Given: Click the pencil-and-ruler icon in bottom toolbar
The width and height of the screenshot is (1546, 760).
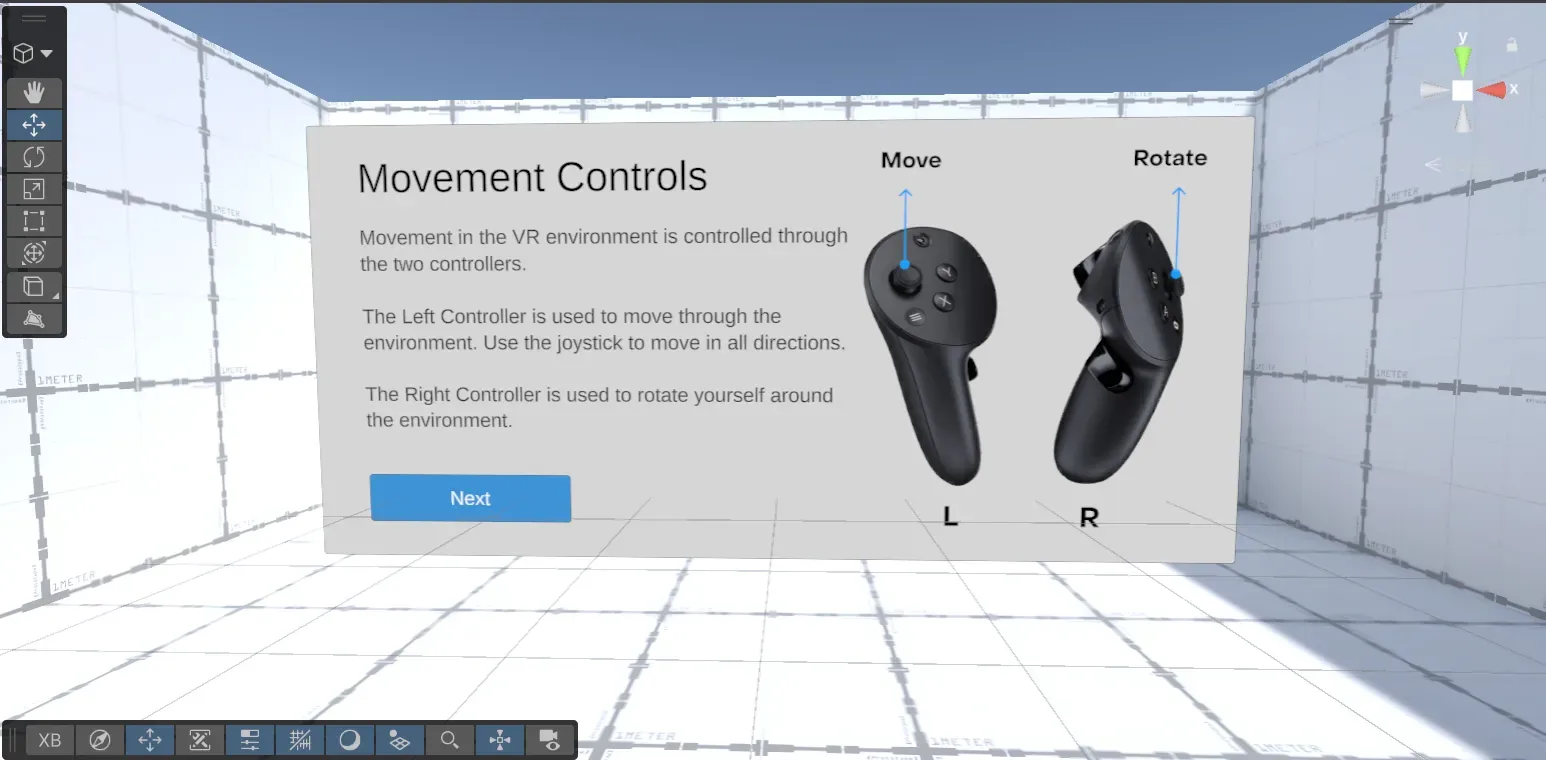Looking at the screenshot, I should coord(200,740).
